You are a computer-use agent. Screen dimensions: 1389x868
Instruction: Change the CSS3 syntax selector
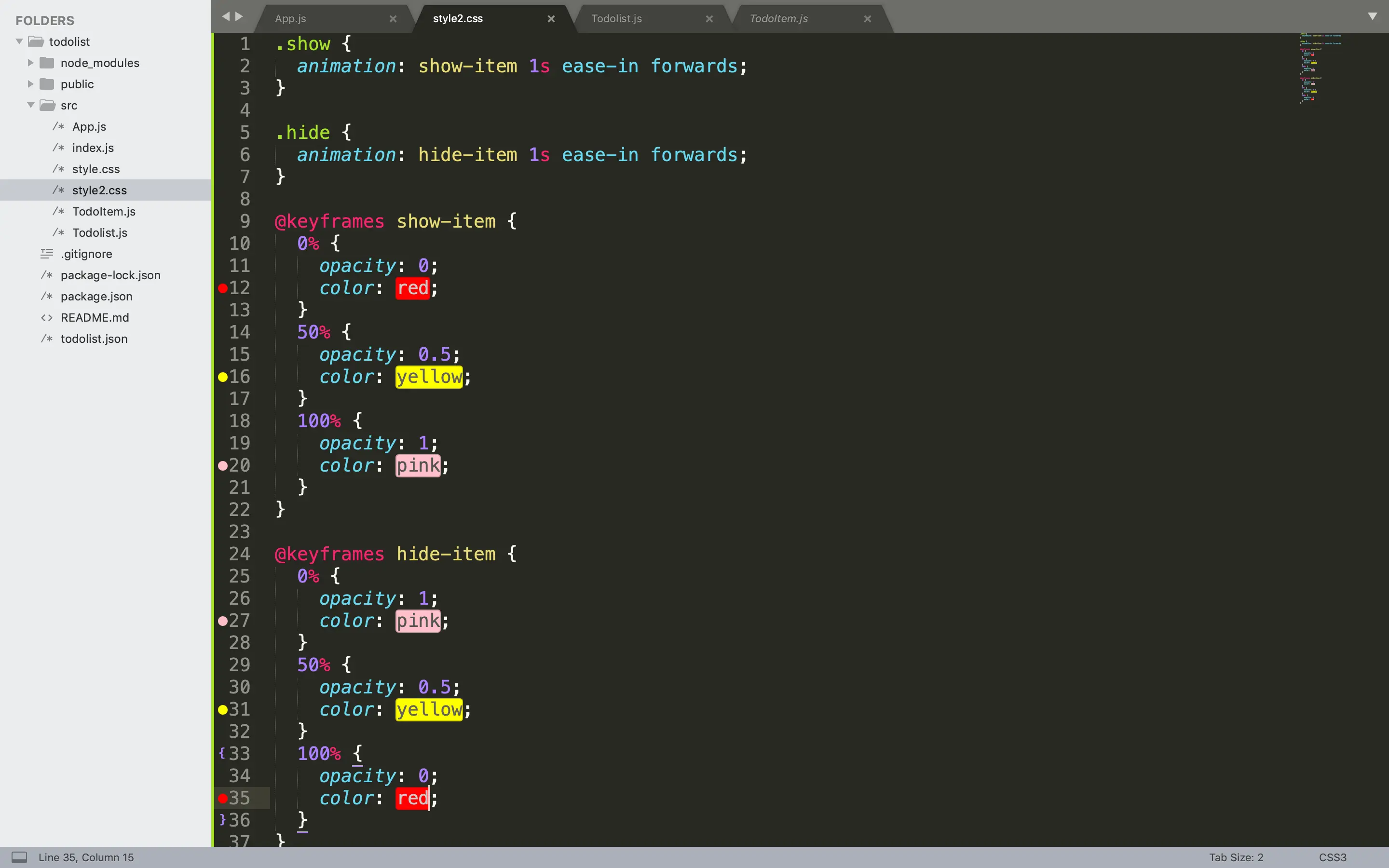(x=1332, y=857)
